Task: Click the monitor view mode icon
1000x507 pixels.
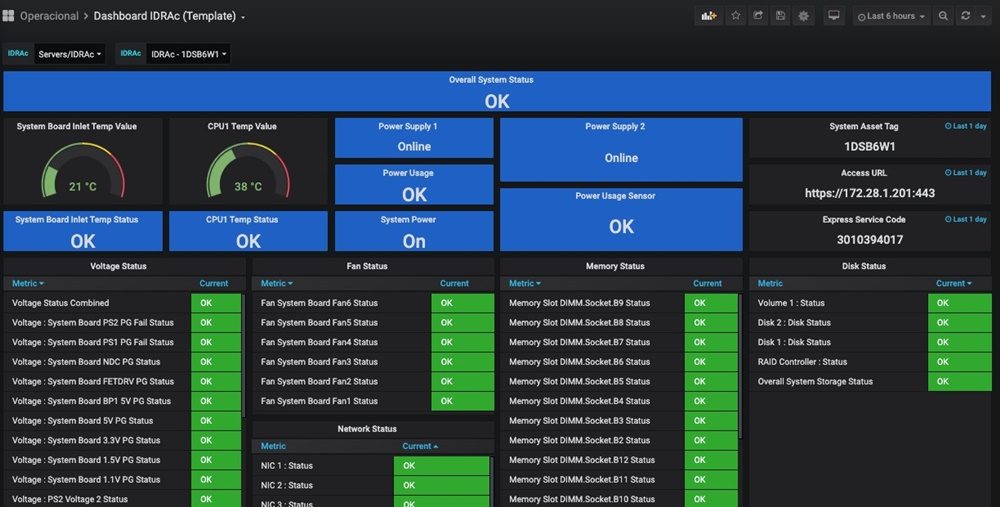Action: coord(834,16)
